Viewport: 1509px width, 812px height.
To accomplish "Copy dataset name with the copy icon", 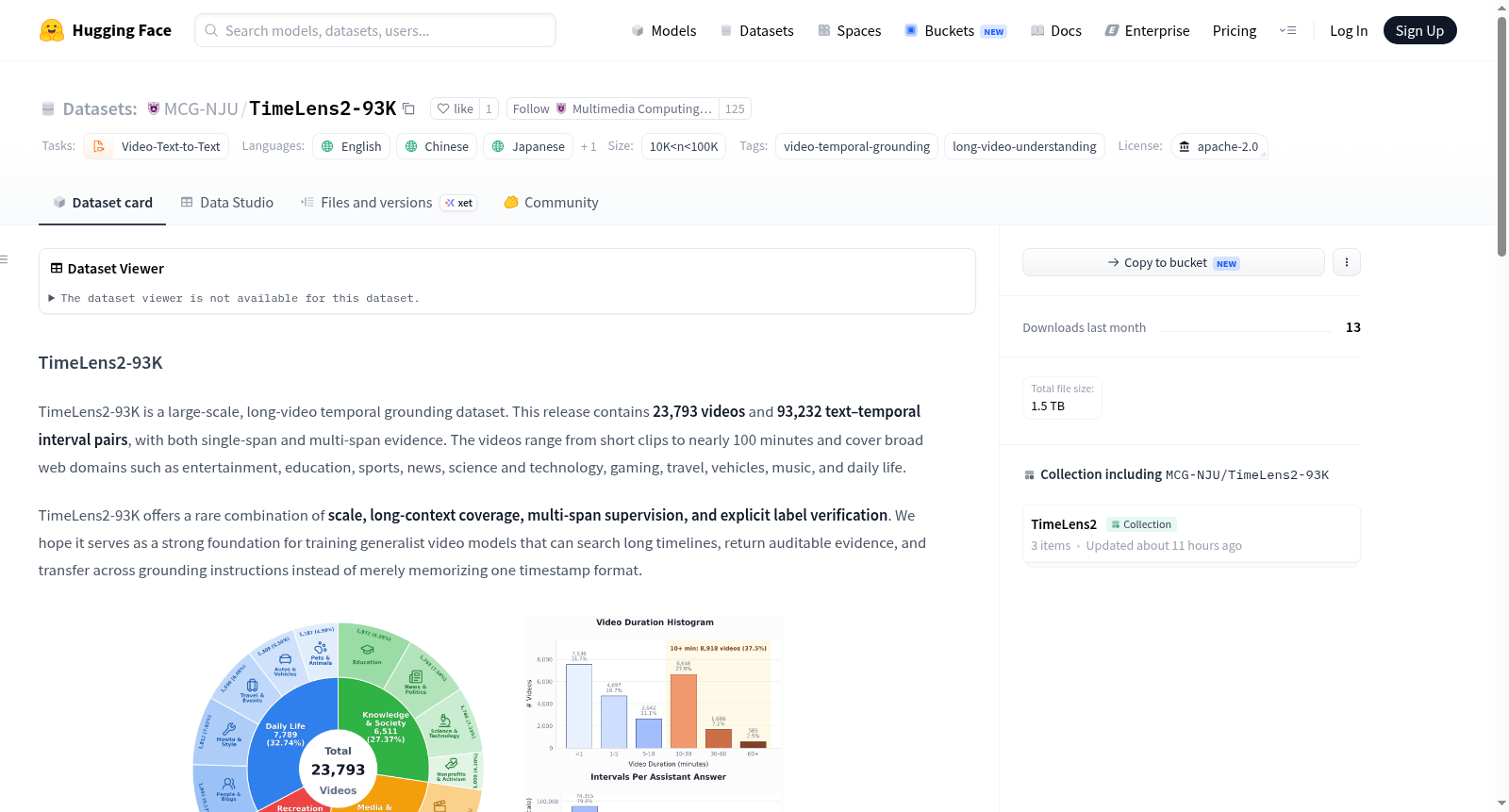I will (x=408, y=108).
